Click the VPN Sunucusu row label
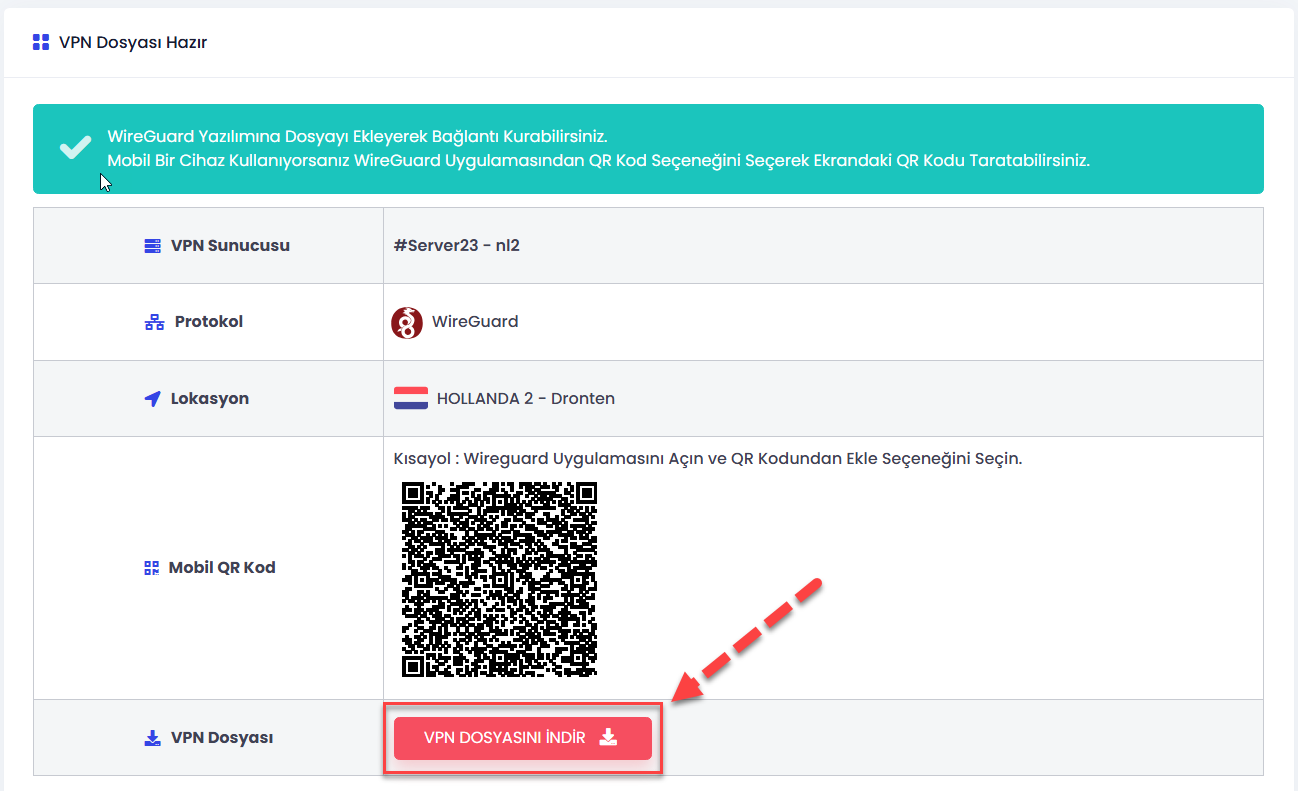The width and height of the screenshot is (1298, 791). point(230,246)
